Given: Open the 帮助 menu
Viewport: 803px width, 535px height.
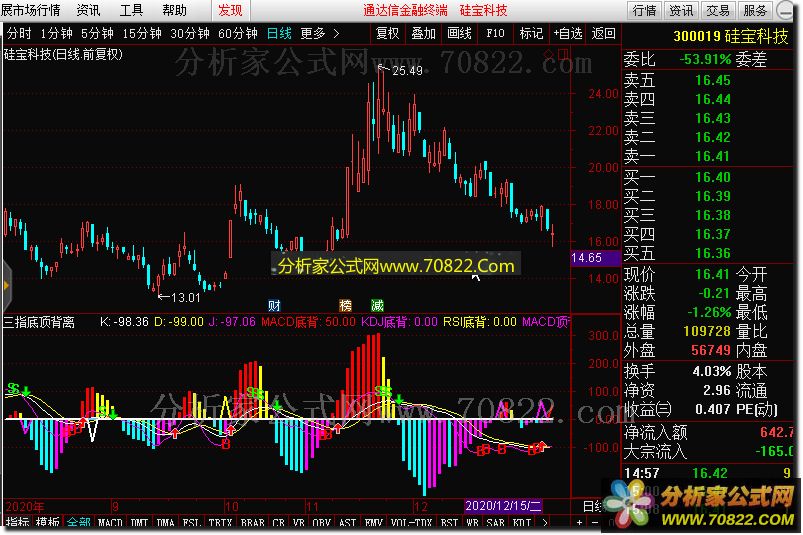Looking at the screenshot, I should tap(175, 10).
